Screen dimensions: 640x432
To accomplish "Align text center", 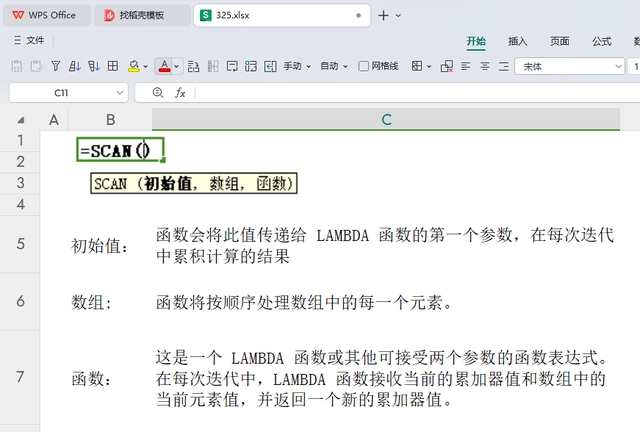I will tap(485, 66).
